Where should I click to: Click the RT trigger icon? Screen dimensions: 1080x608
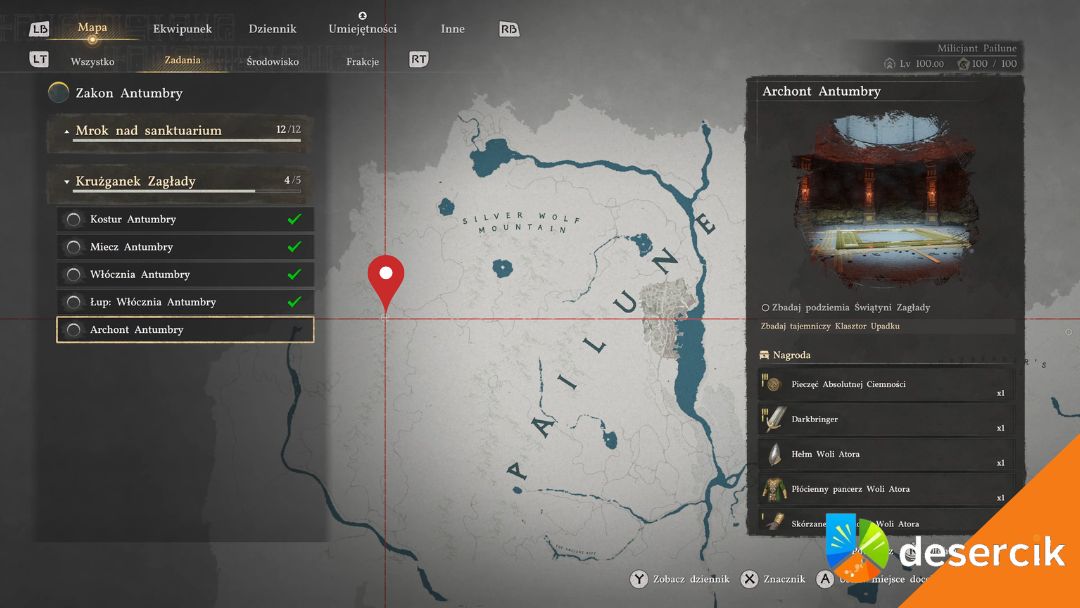[x=419, y=60]
